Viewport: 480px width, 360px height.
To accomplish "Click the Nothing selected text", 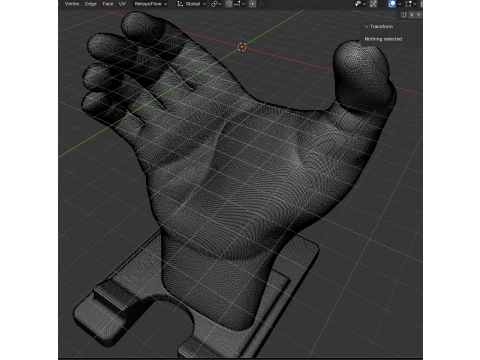I will click(383, 39).
